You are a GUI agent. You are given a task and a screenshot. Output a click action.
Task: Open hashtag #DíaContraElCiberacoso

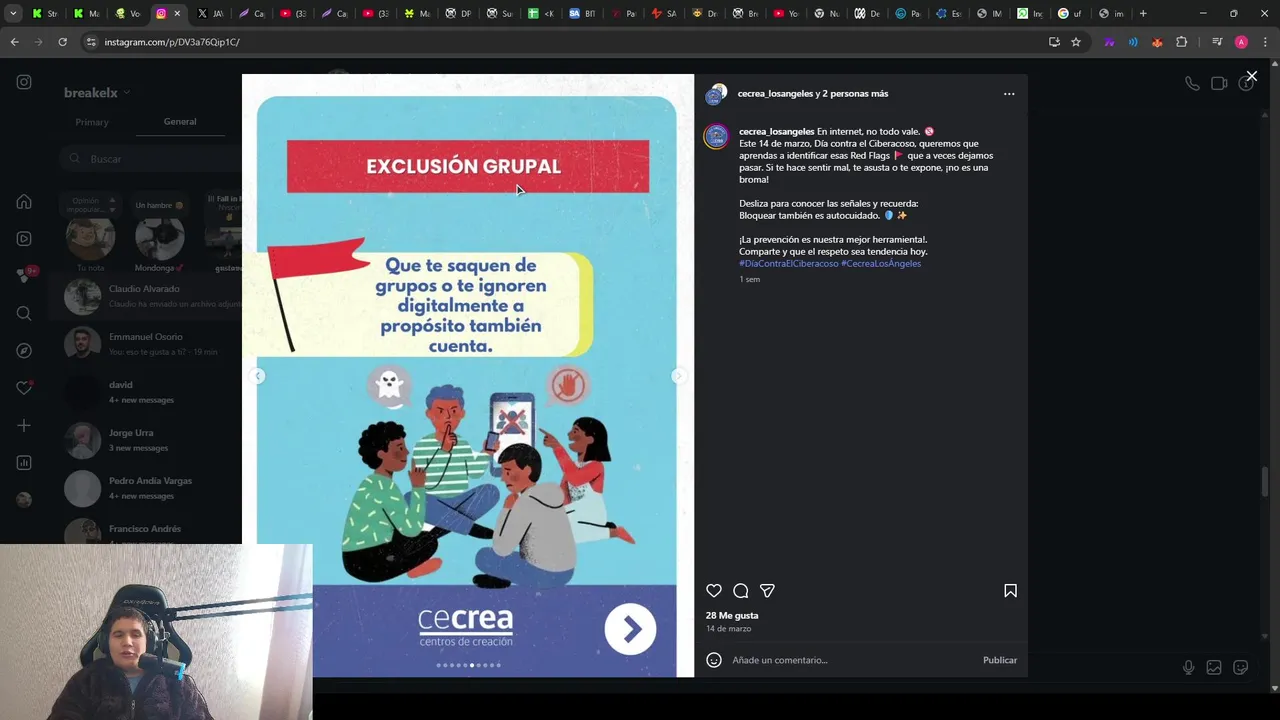pyautogui.click(x=789, y=264)
